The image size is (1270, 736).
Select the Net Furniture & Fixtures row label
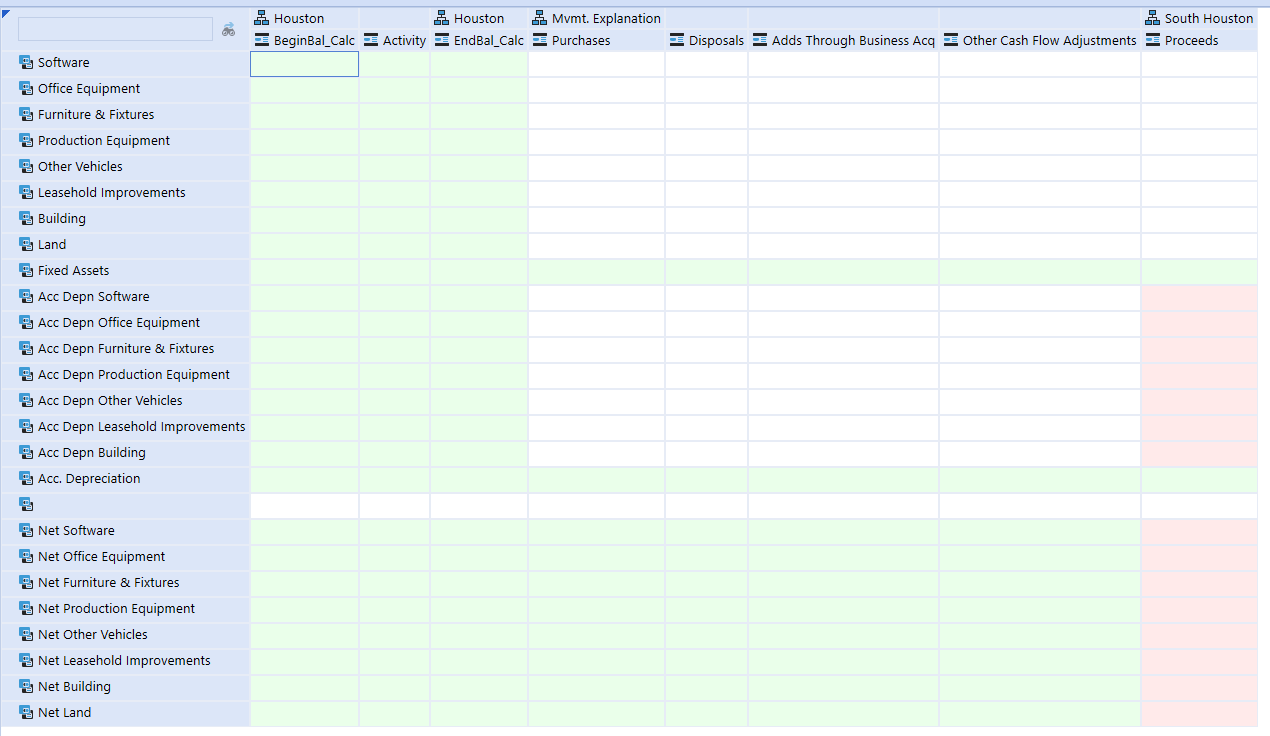(x=109, y=583)
